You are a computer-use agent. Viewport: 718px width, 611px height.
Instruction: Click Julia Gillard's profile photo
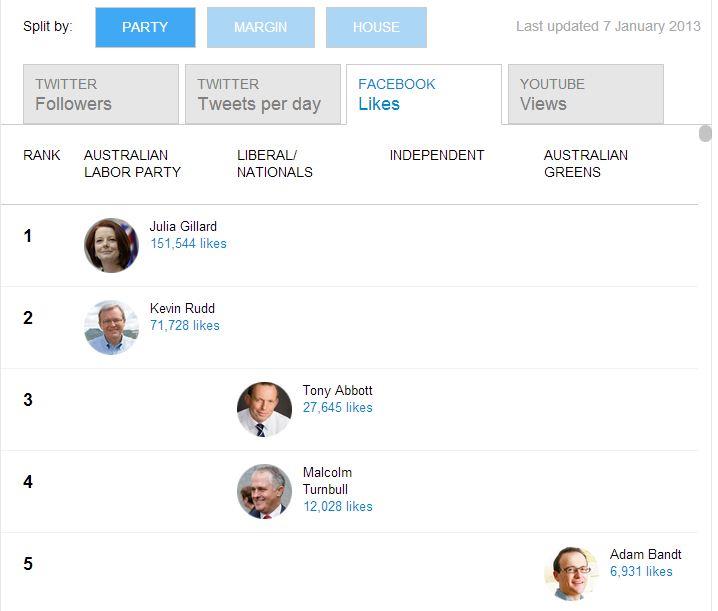click(x=111, y=245)
